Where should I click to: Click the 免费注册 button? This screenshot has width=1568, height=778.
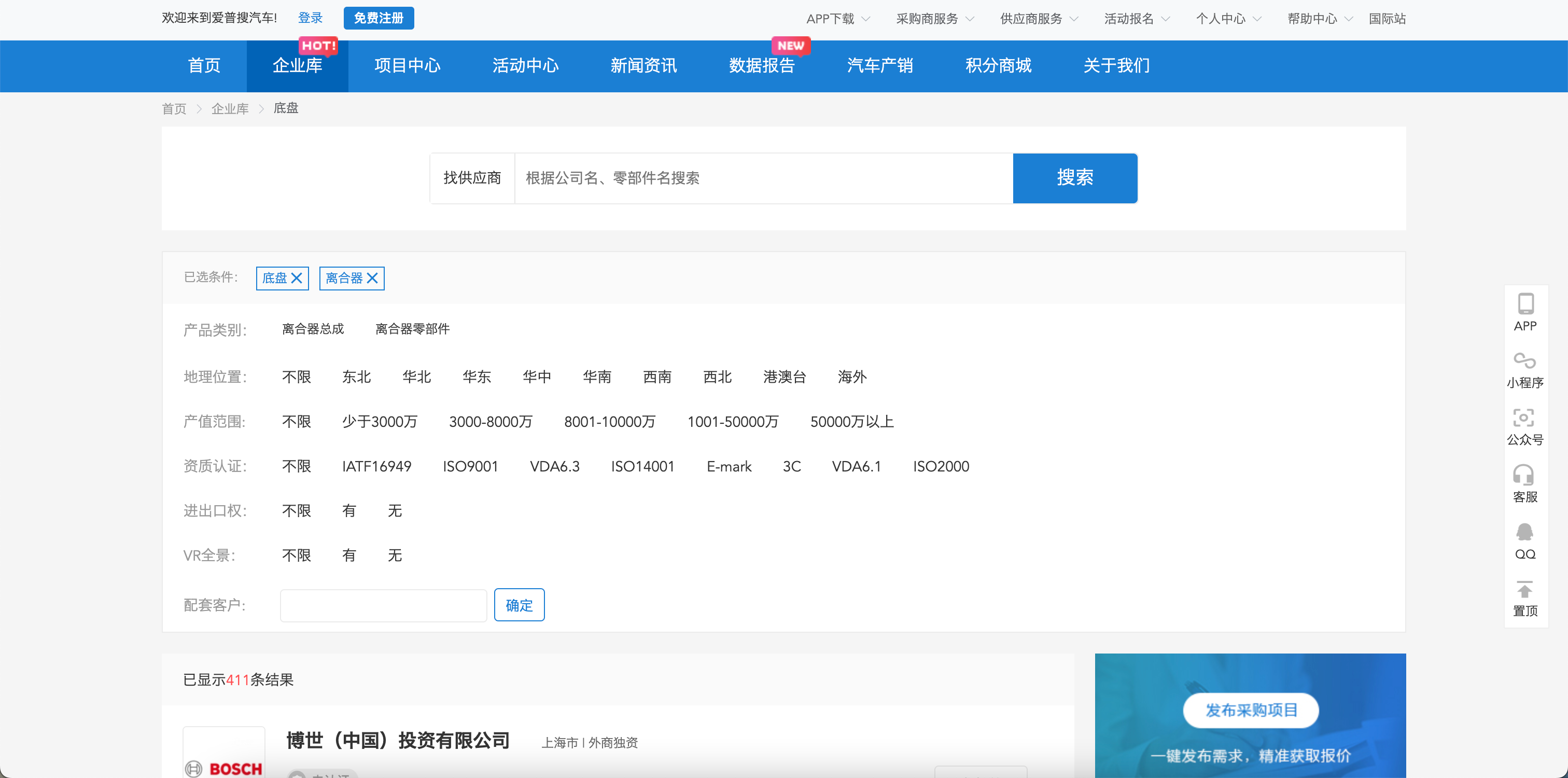pyautogui.click(x=379, y=18)
